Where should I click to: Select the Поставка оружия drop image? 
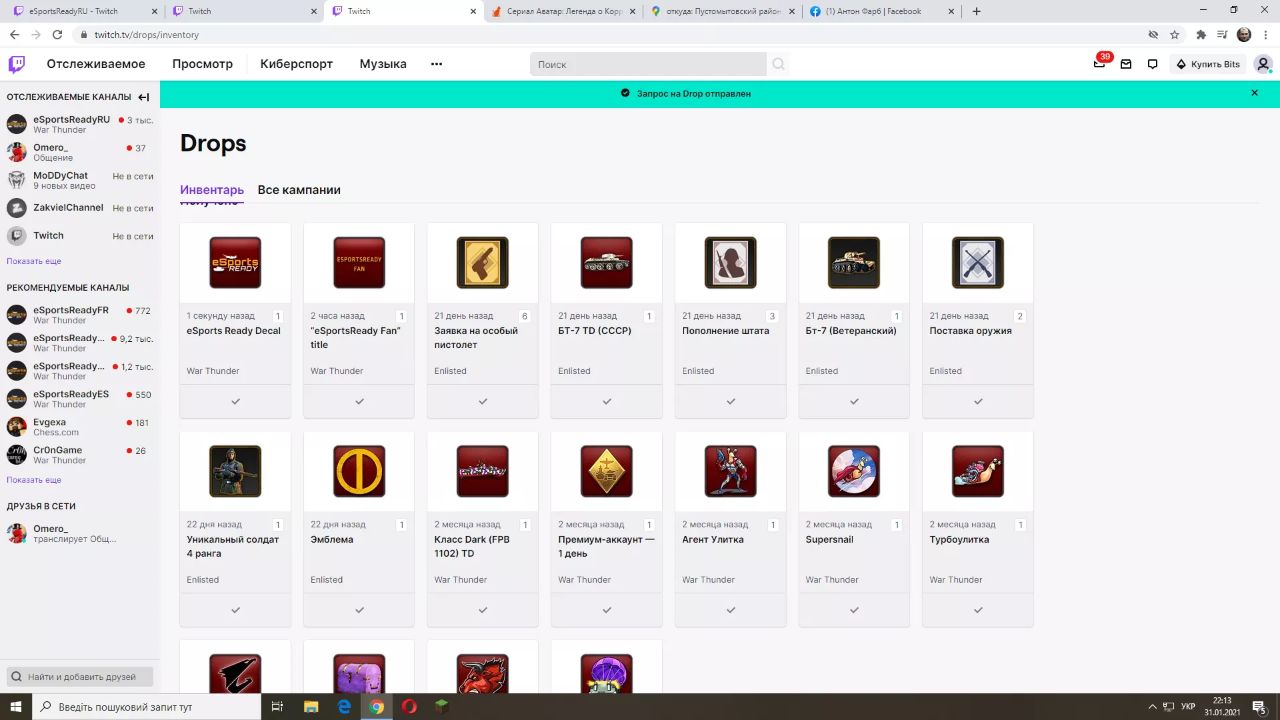pyautogui.click(x=978, y=262)
